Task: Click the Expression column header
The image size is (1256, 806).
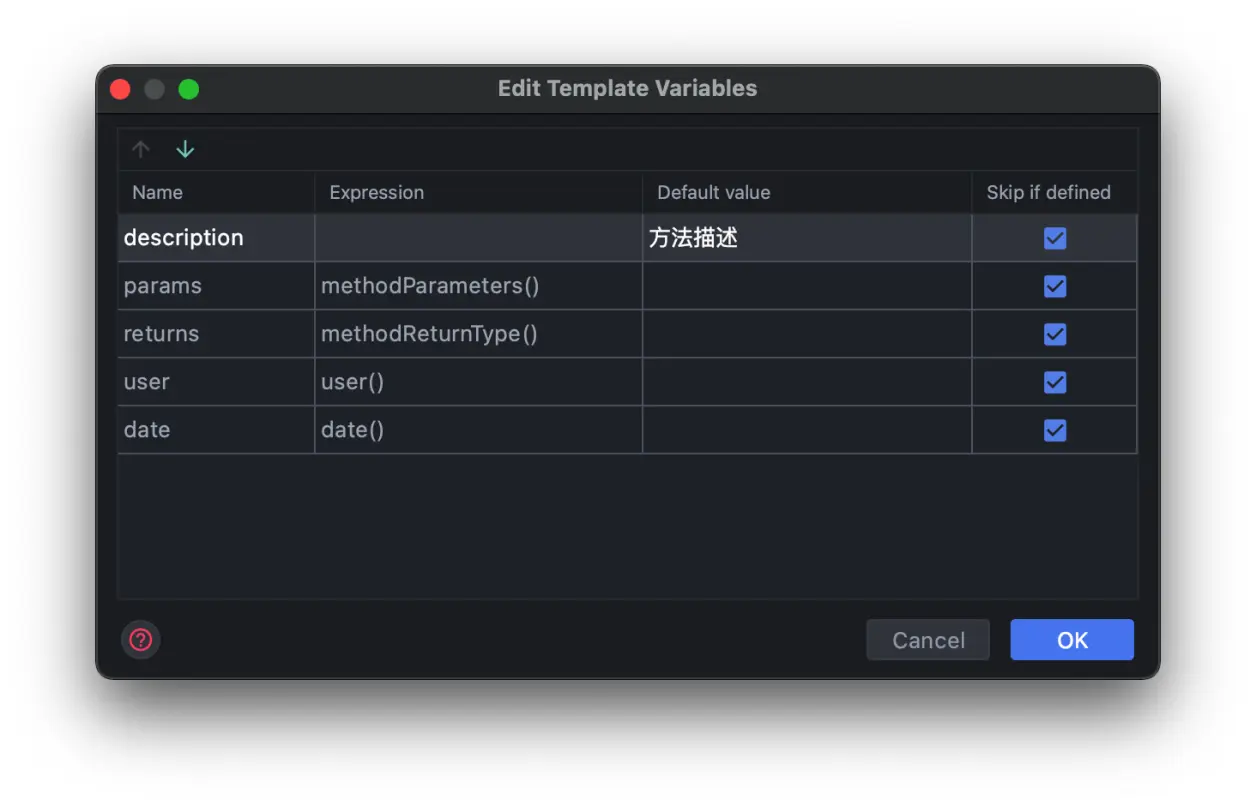Action: (479, 192)
